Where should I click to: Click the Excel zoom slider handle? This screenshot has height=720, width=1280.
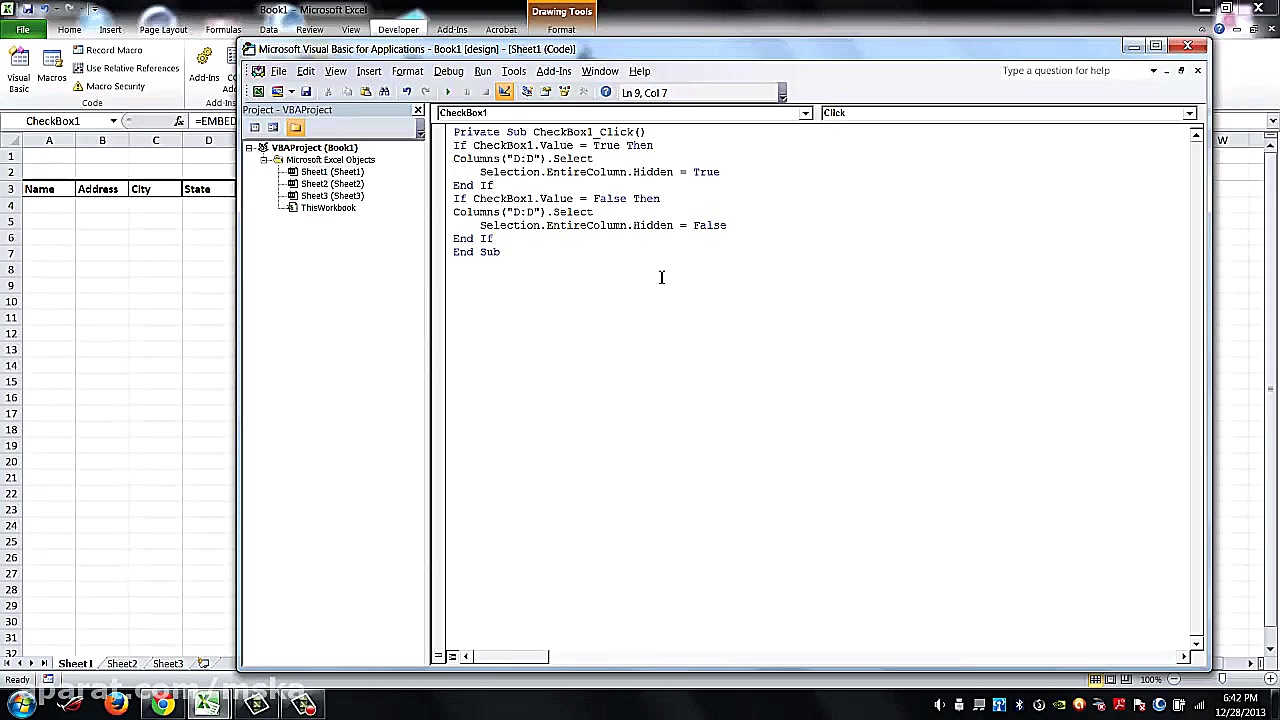pos(1221,680)
